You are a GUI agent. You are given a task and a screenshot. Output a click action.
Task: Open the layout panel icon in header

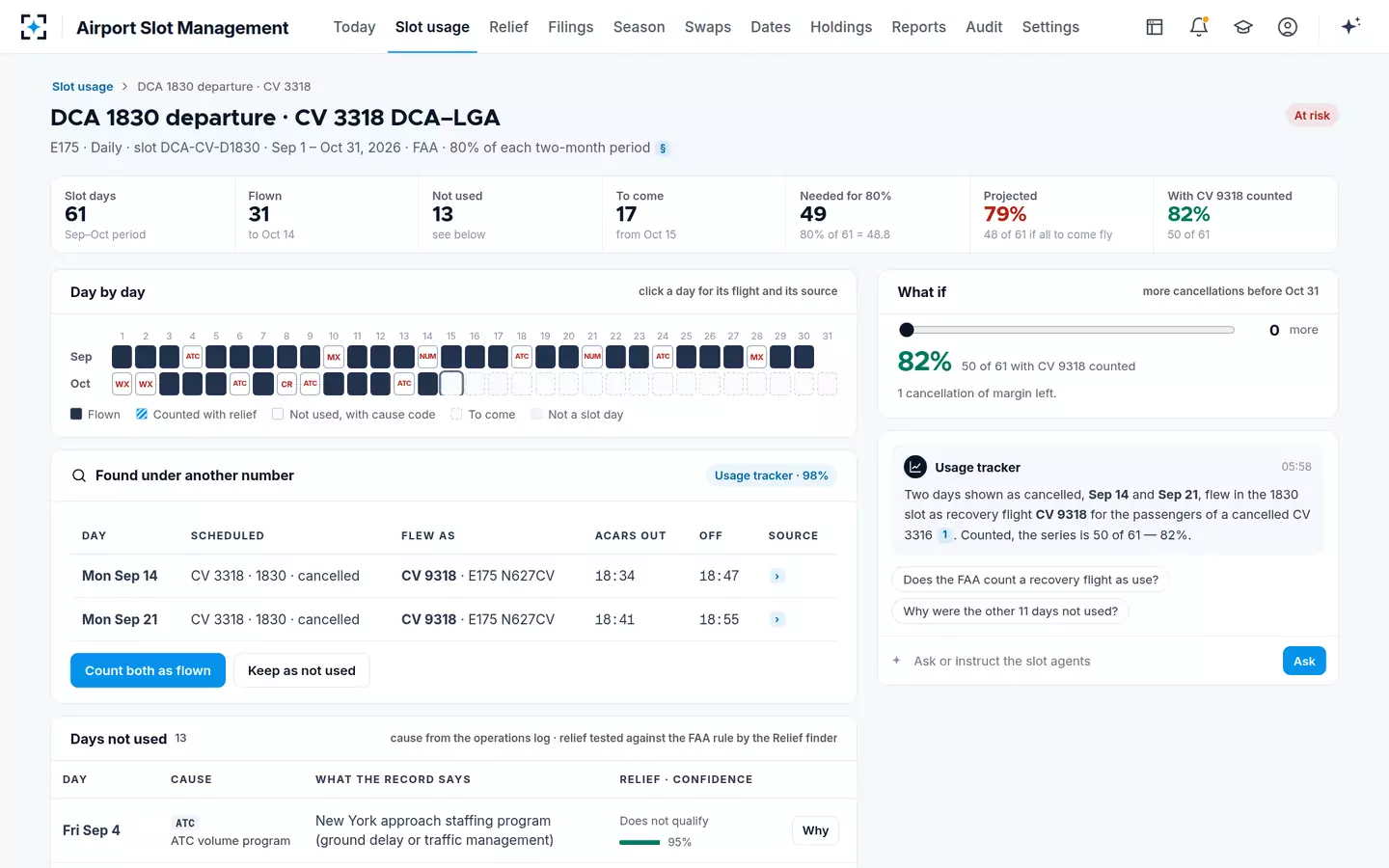point(1155,27)
